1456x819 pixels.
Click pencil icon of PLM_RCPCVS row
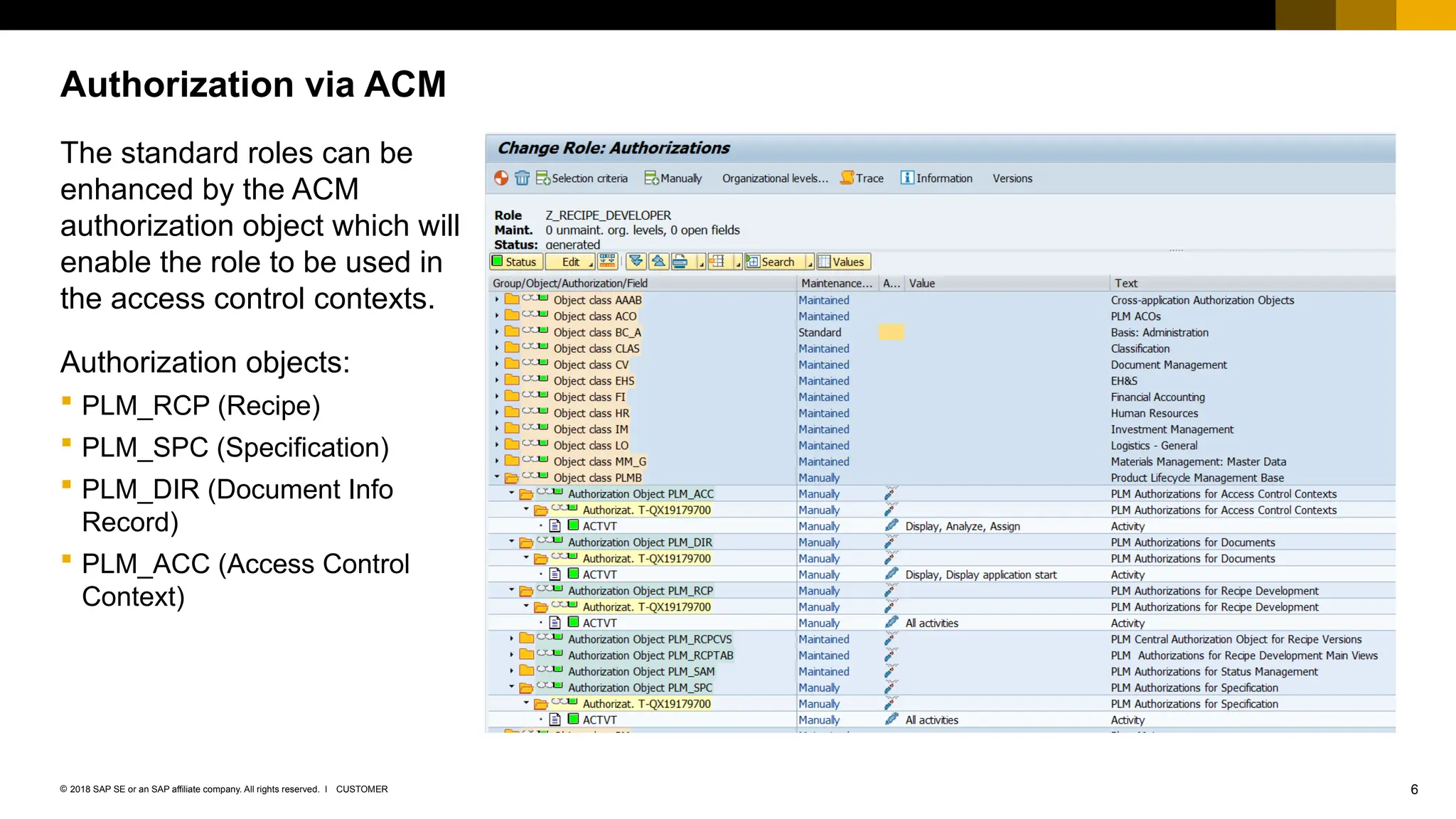(x=891, y=638)
